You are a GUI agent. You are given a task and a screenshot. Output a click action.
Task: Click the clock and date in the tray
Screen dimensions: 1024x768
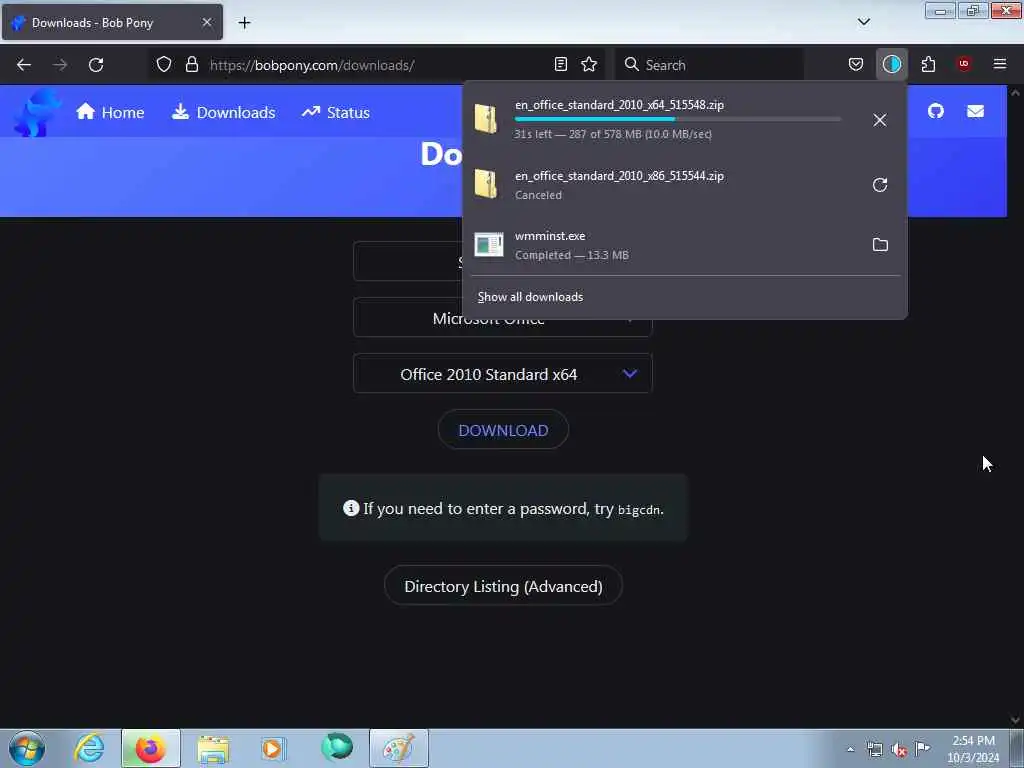(x=973, y=749)
